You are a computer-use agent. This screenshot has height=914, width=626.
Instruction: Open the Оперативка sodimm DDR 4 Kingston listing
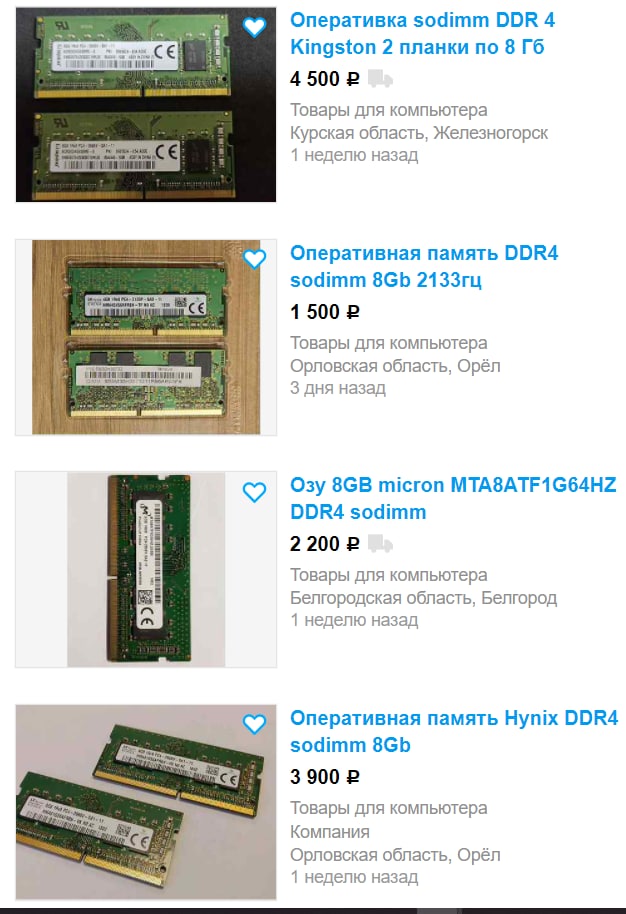click(x=422, y=33)
